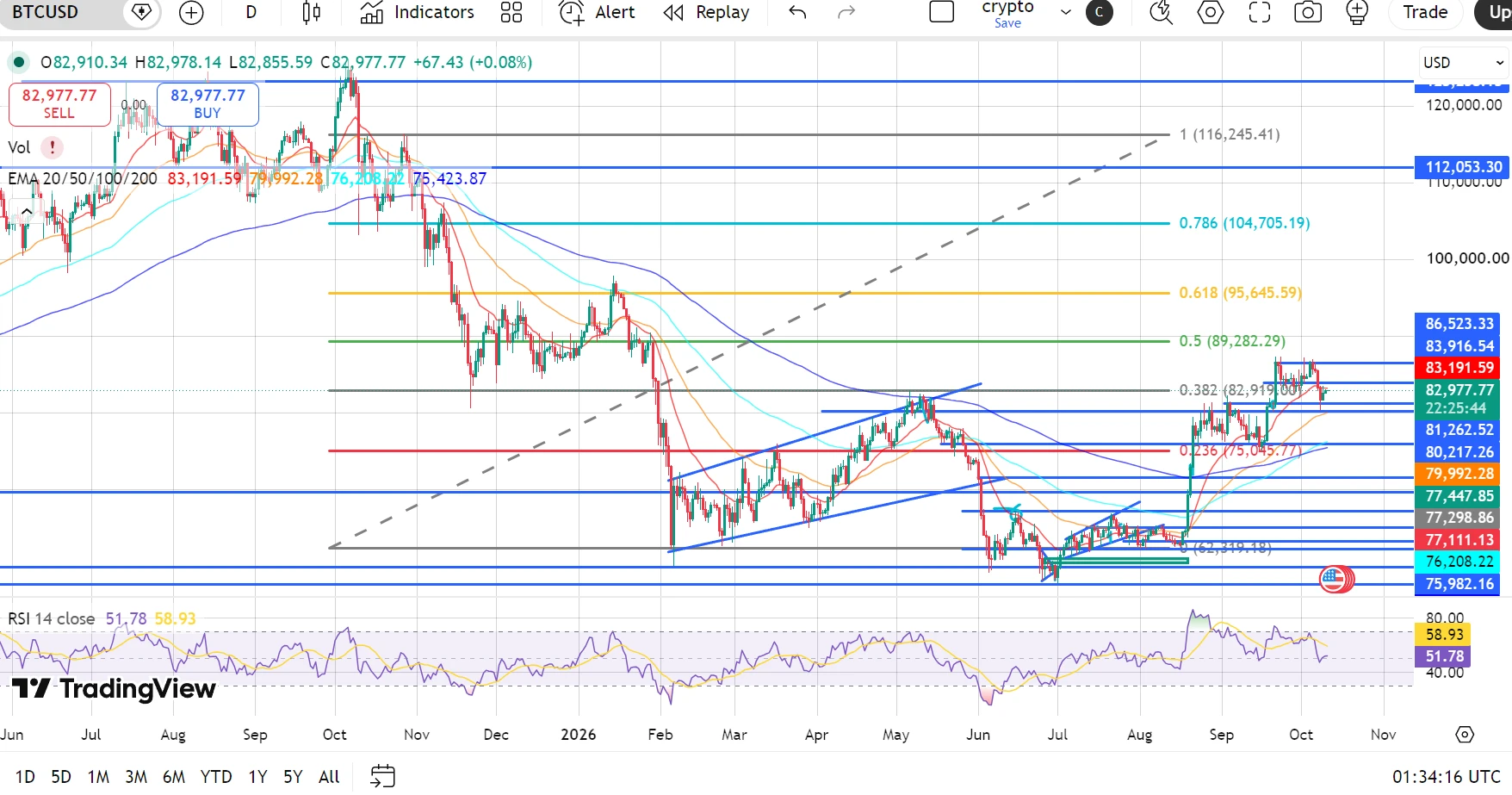Viewport: 1512px width, 795px height.
Task: Show All available chart data
Action: coord(329,777)
